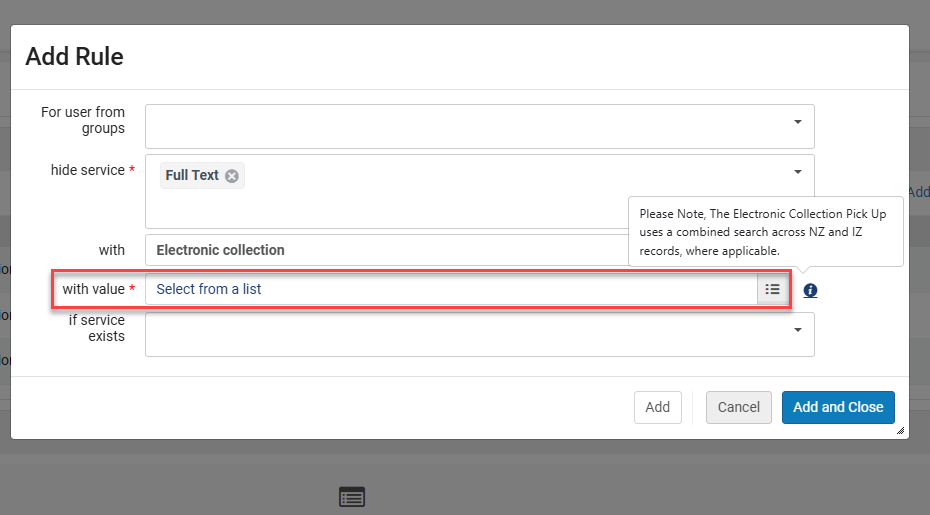Click the Add button

657,407
